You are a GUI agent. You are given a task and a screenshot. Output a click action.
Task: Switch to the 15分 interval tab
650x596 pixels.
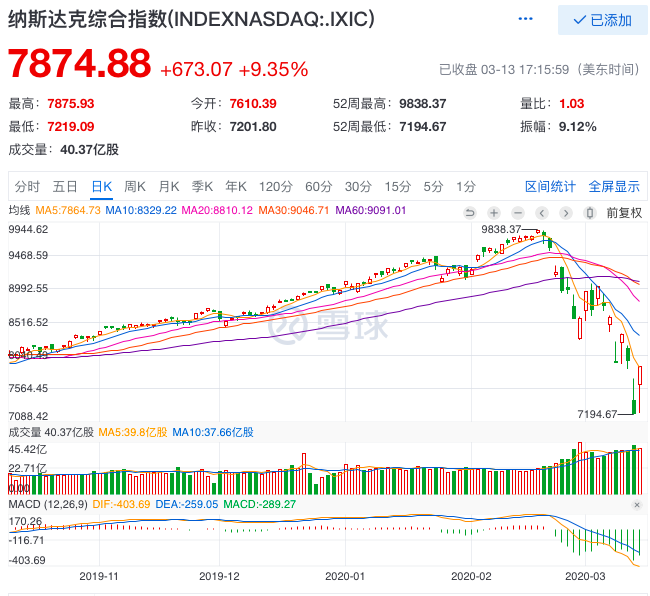tap(397, 187)
